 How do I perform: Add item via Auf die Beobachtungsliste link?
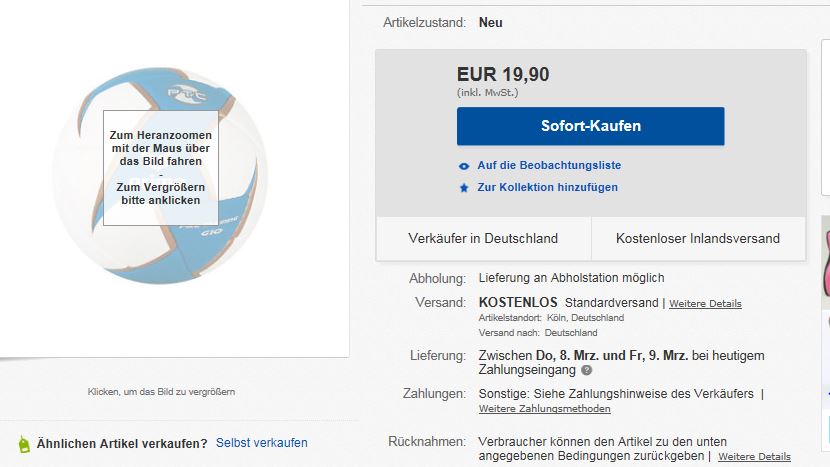549,165
